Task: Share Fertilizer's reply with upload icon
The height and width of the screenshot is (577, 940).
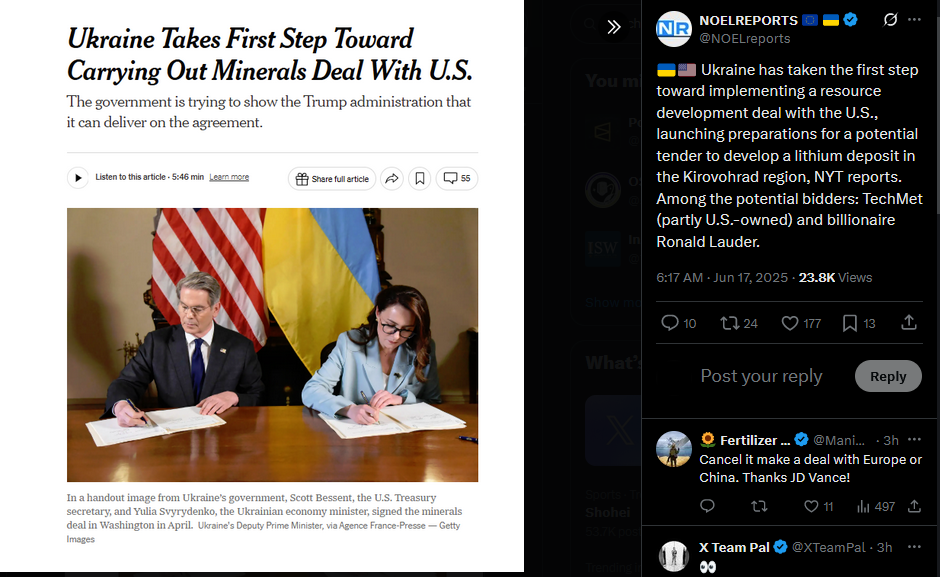Action: pyautogui.click(x=914, y=506)
